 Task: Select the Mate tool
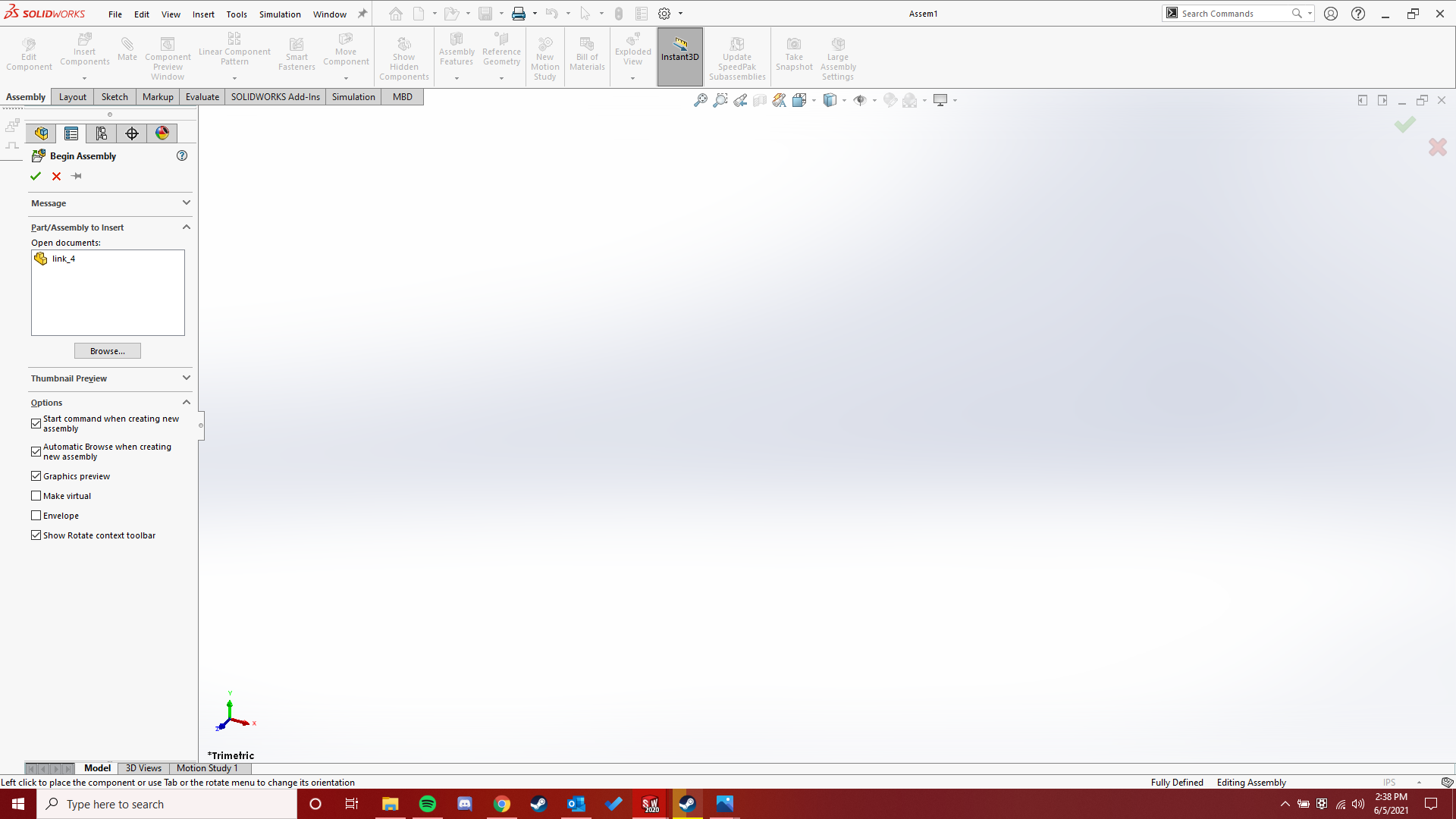point(127,49)
